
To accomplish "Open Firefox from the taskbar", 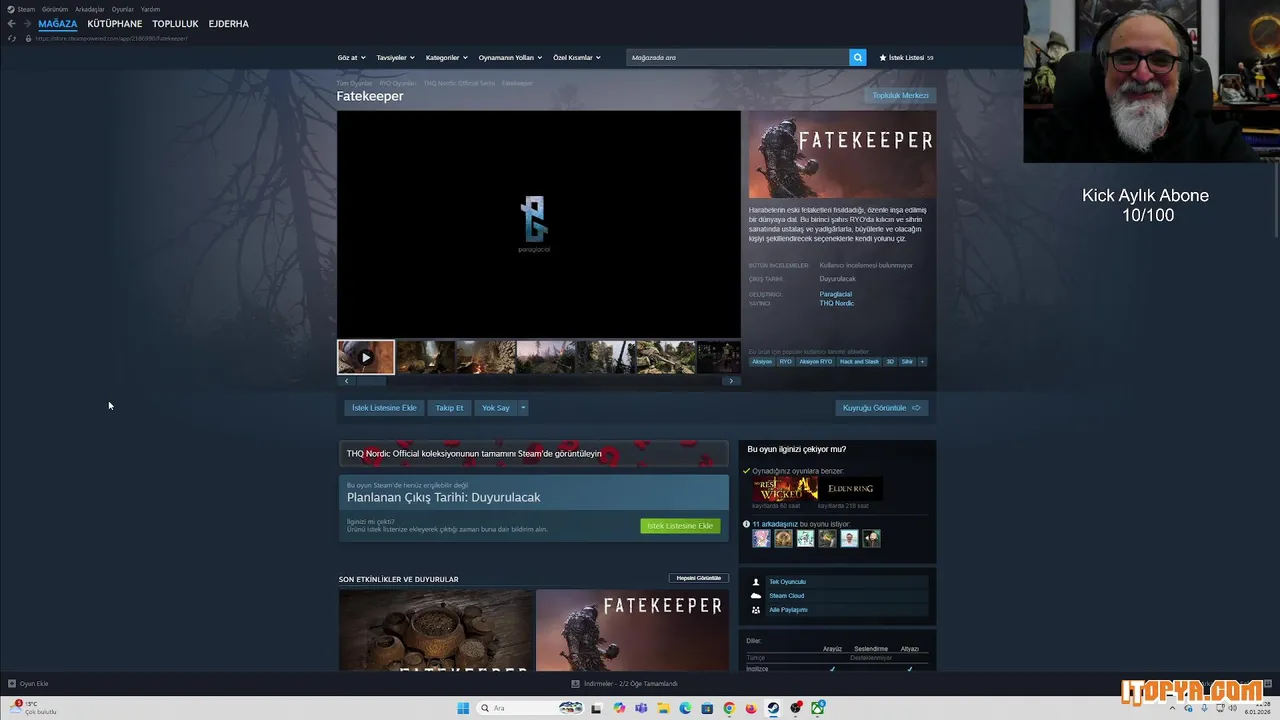I will click(751, 708).
